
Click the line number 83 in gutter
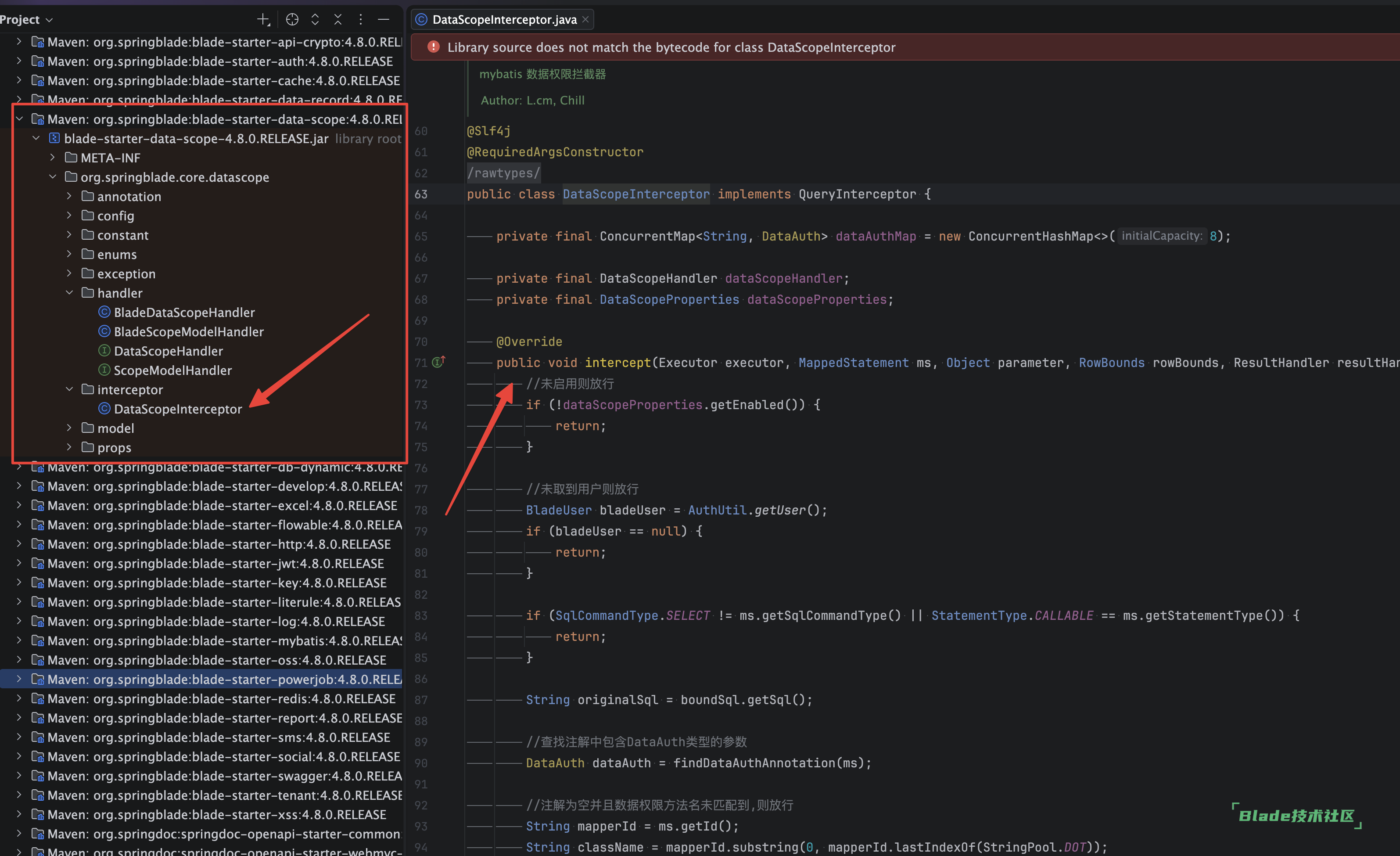(420, 615)
